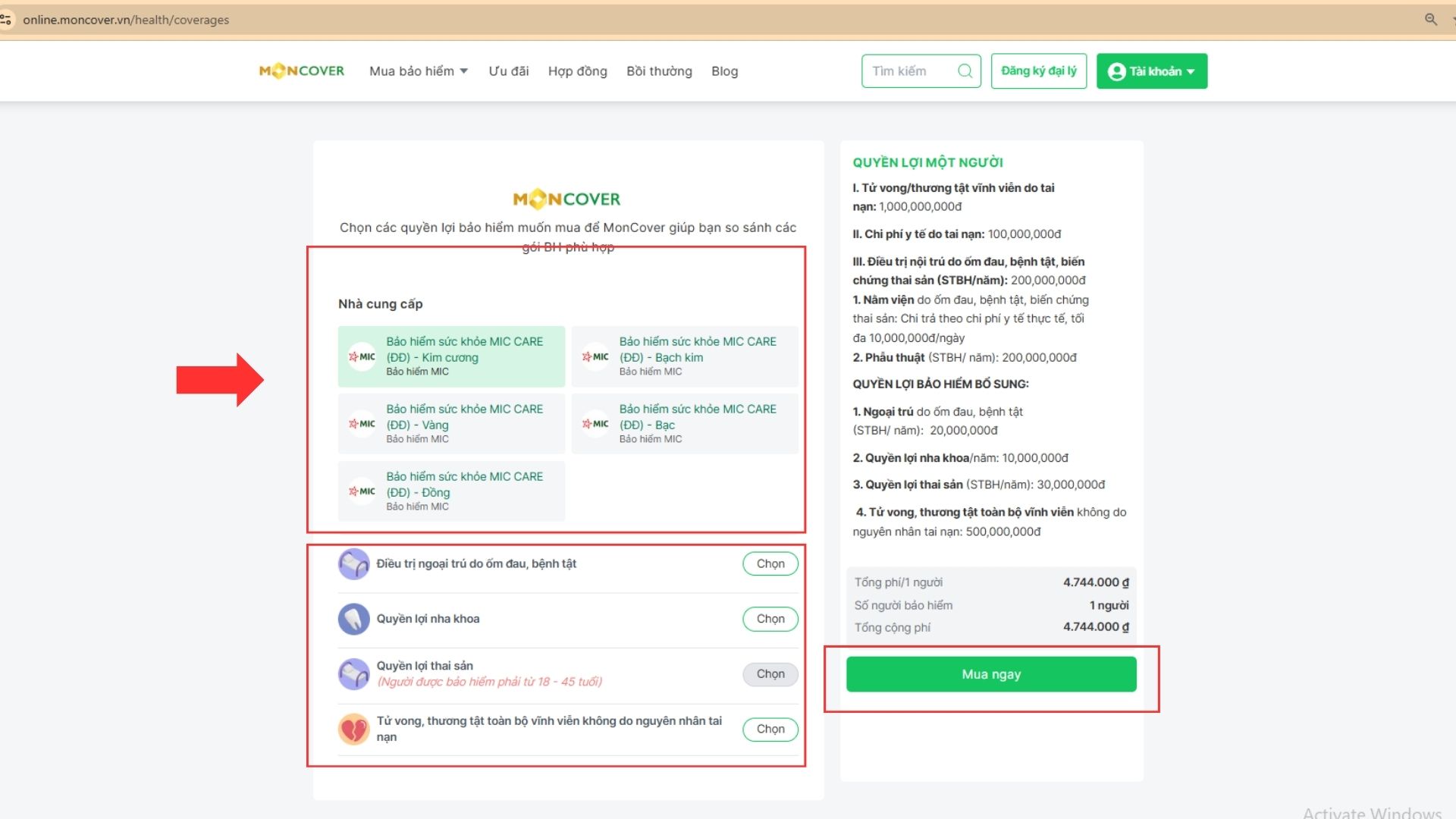The width and height of the screenshot is (1456, 819).
Task: Click the Quyền lợi thai sản label
Action: [425, 666]
